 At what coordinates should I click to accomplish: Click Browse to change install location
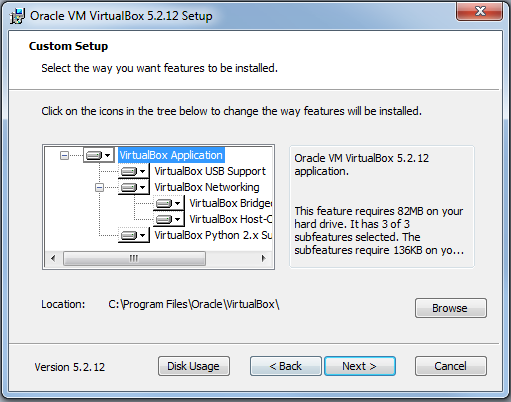coord(451,308)
